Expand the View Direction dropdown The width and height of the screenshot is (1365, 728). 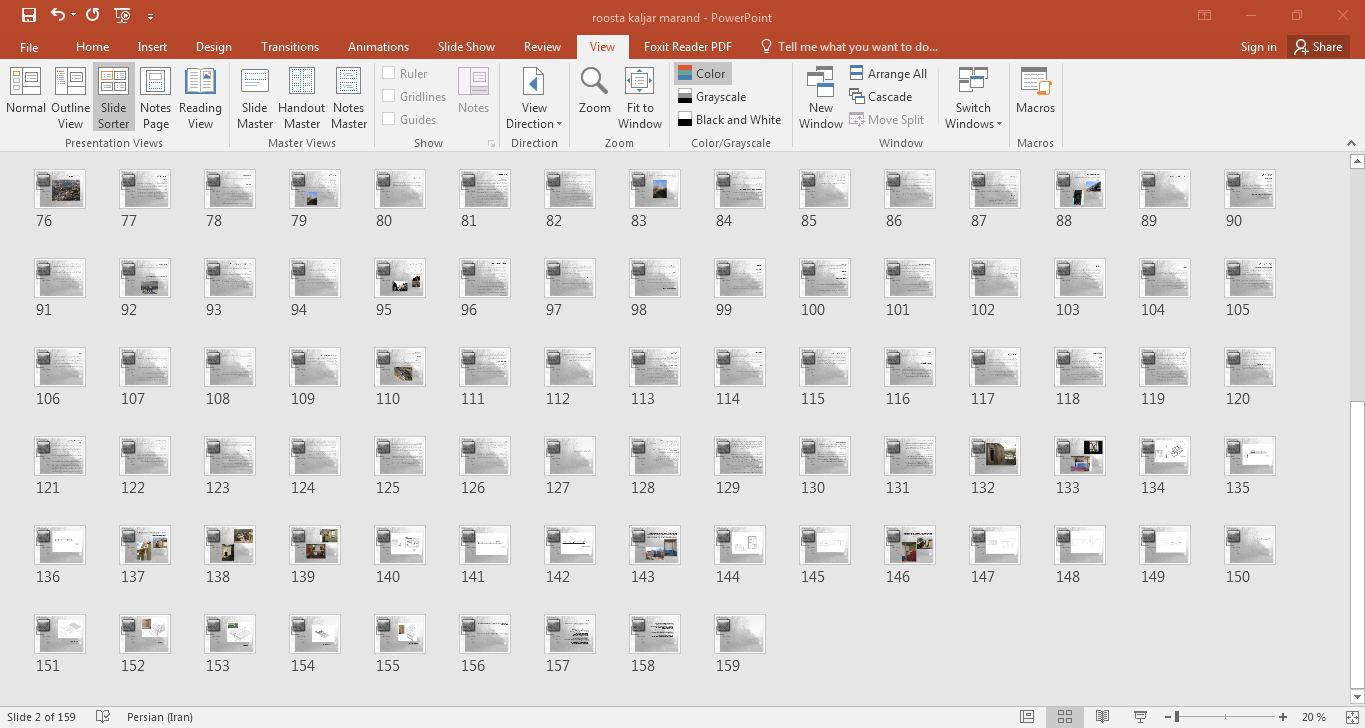pos(534,98)
